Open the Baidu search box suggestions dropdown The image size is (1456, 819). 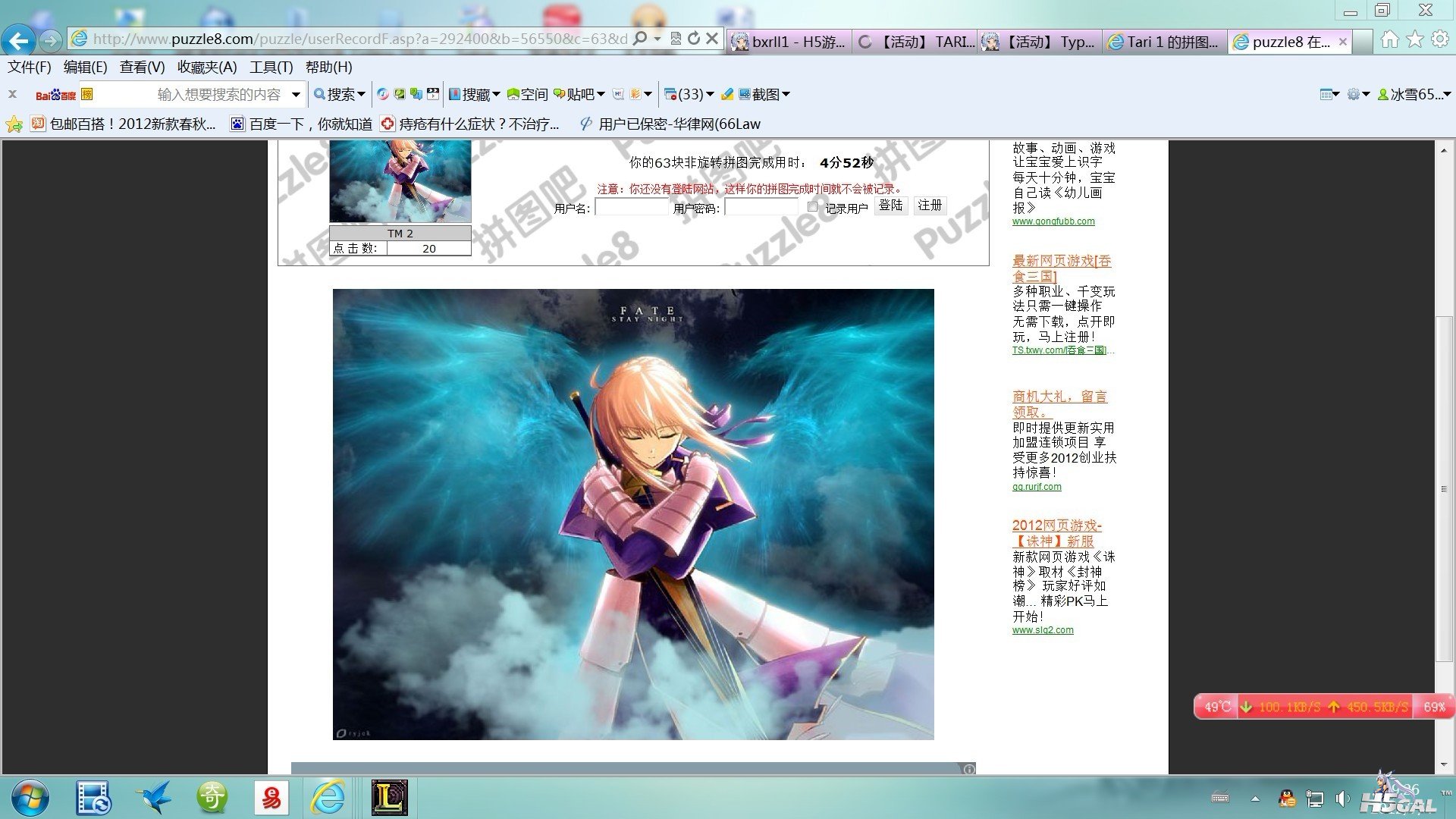coord(296,94)
